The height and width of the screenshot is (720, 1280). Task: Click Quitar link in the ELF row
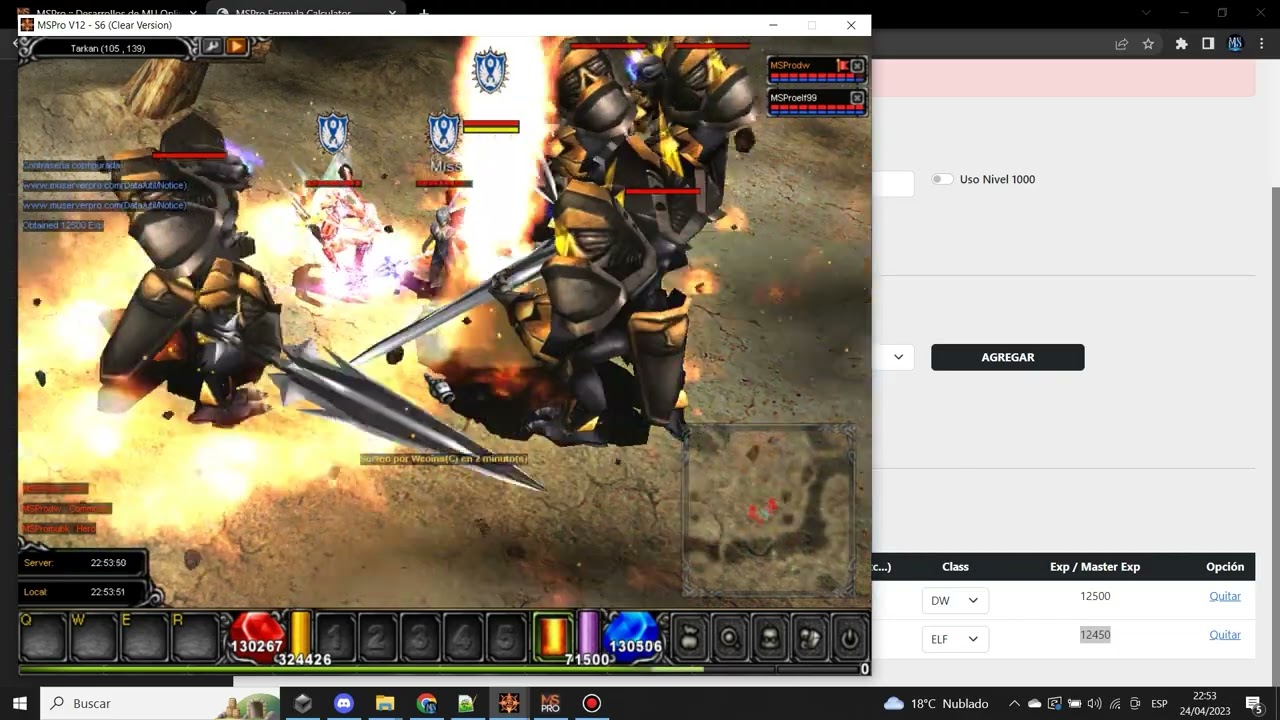point(1225,635)
